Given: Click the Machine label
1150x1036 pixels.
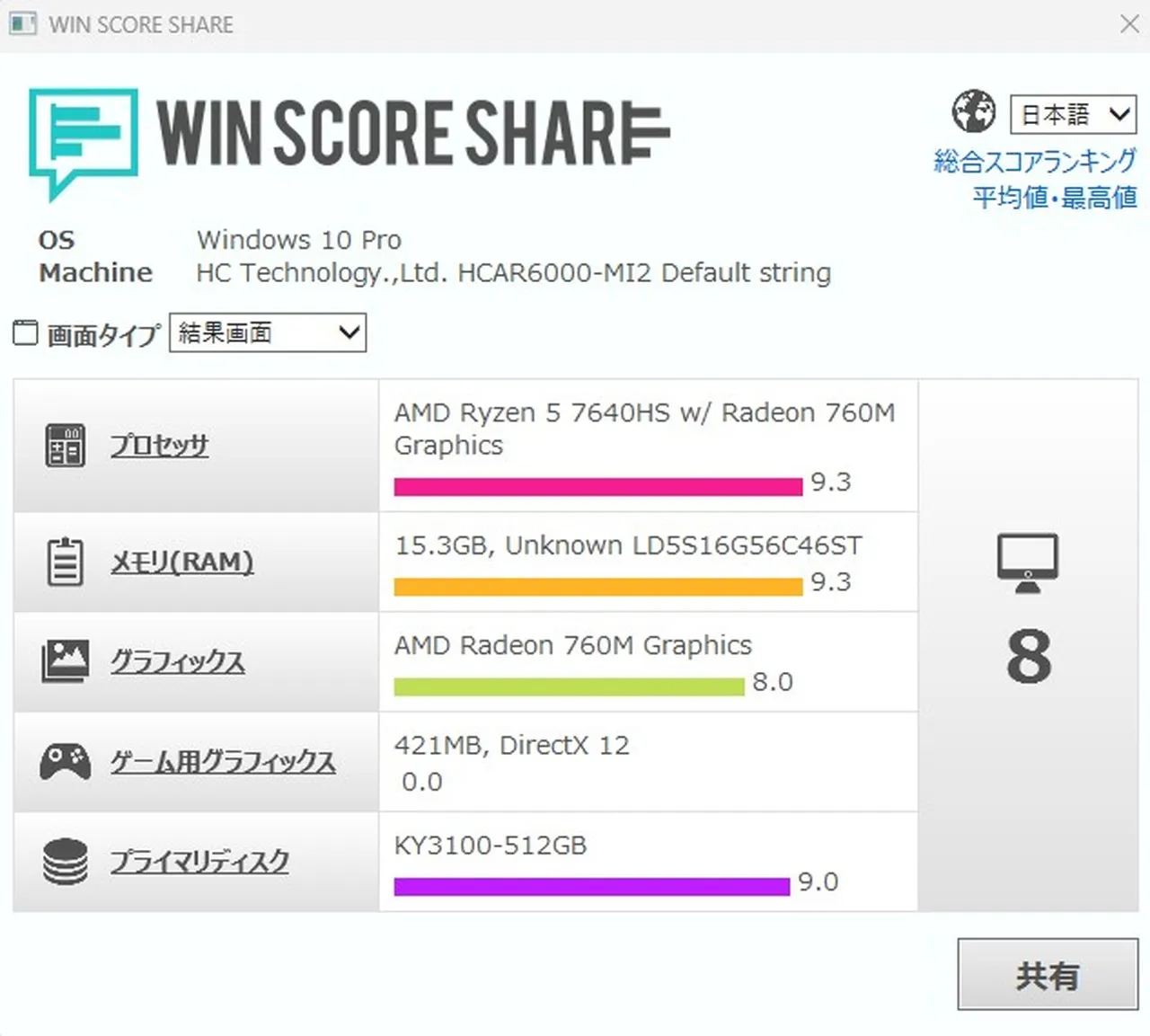Looking at the screenshot, I should [95, 272].
